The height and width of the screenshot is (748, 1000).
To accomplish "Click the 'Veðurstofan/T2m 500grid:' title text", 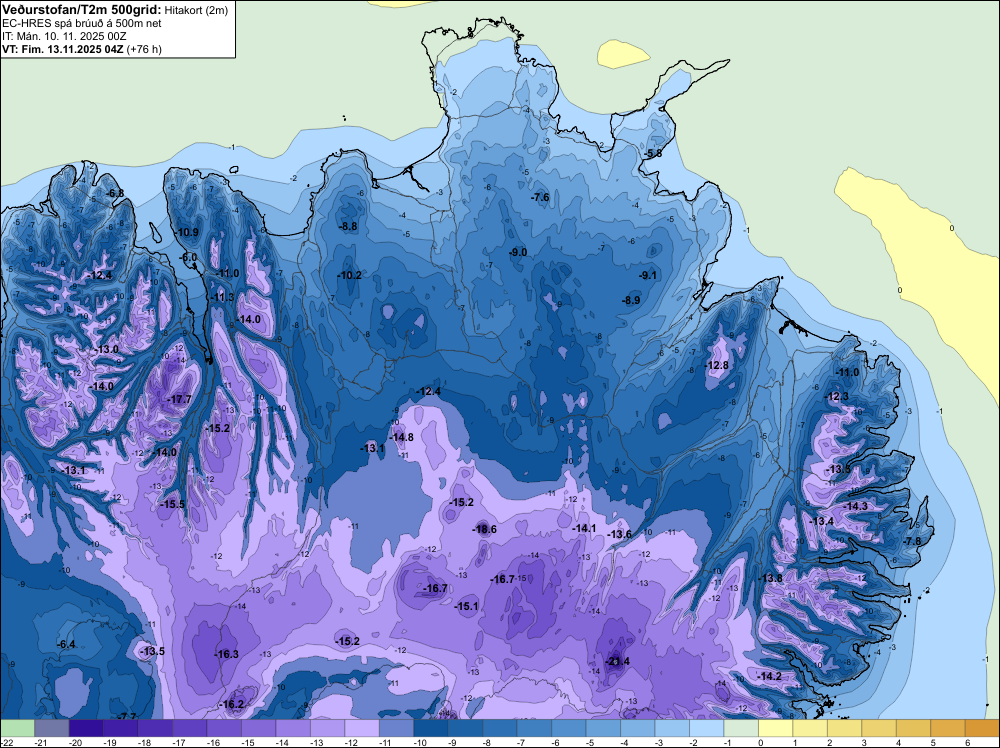I will tap(82, 10).
